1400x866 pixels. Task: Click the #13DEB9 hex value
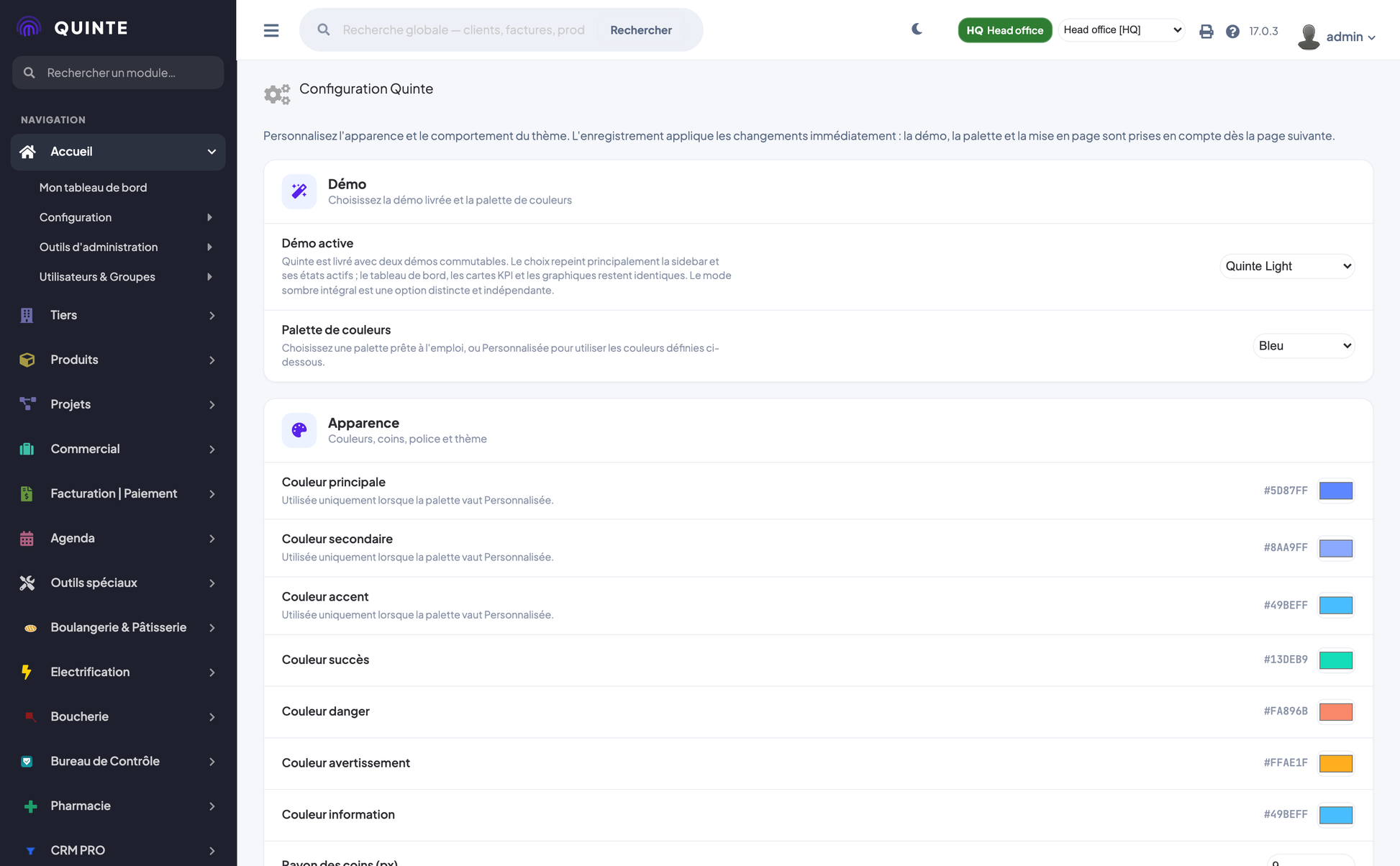tap(1286, 660)
